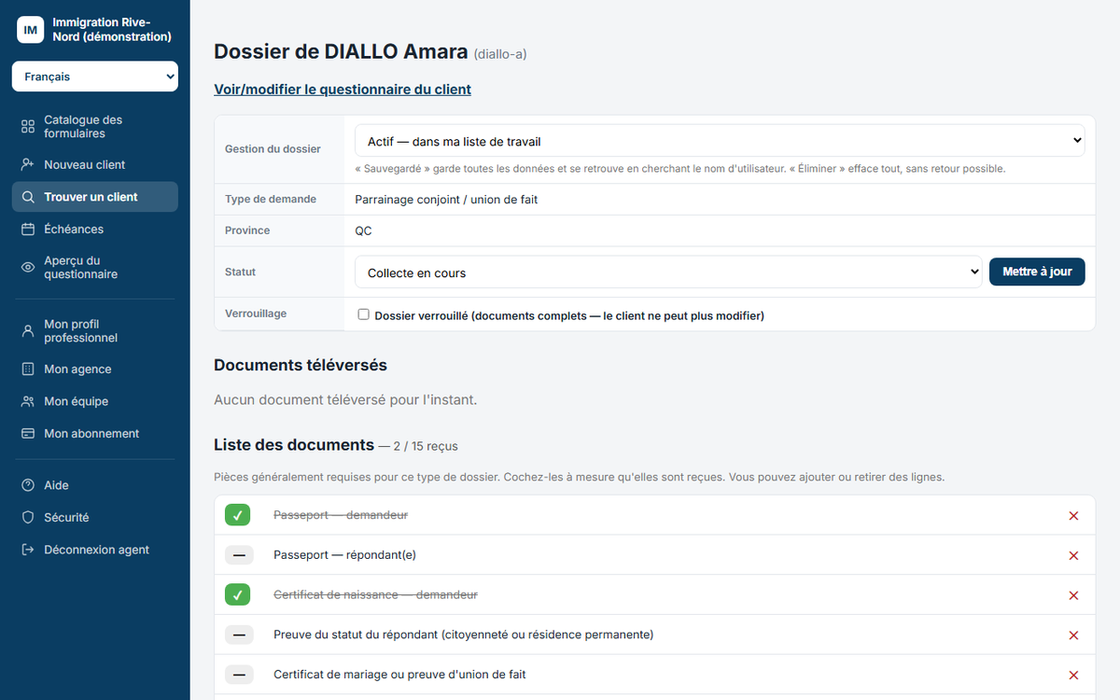Expand the Gestion du dossier dropdown

pos(719,141)
